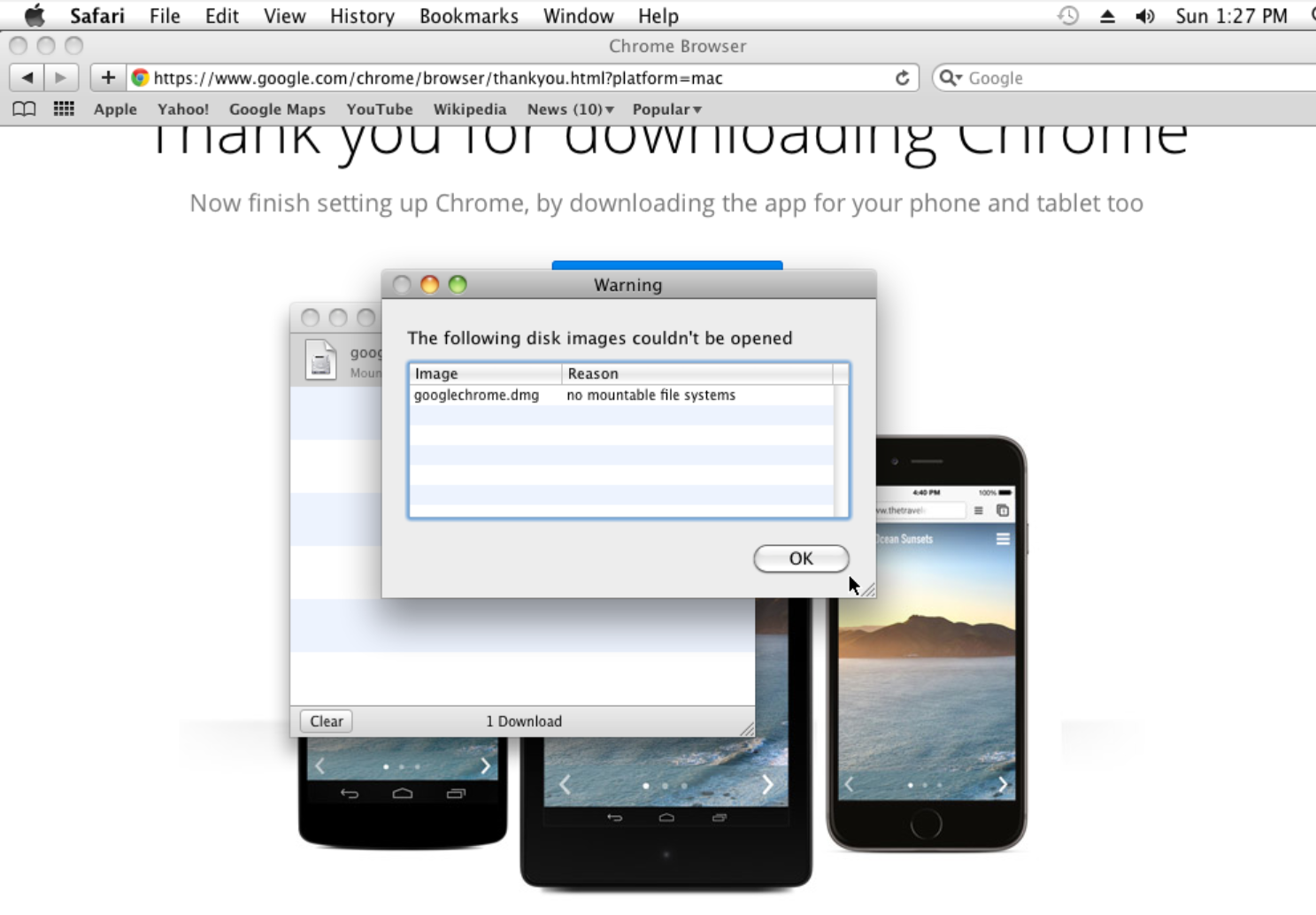
Task: Open the View menu
Action: 284,16
